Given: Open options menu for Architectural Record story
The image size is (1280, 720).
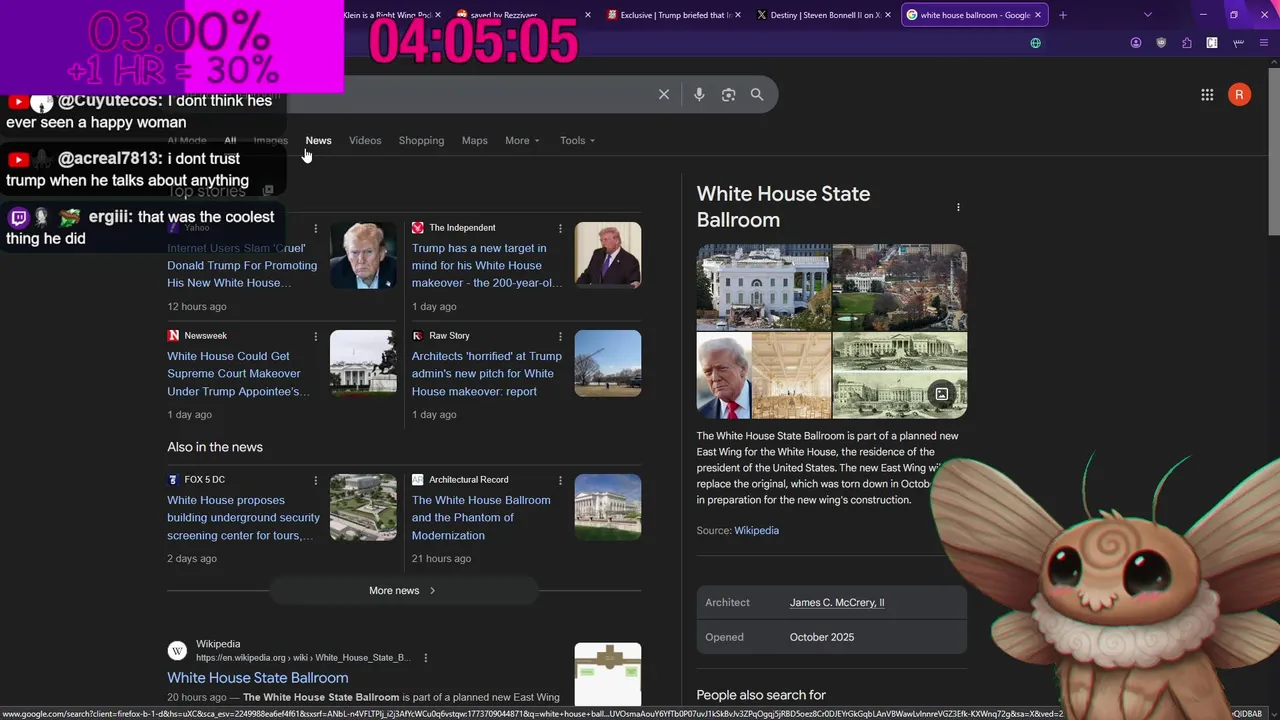Looking at the screenshot, I should (560, 481).
